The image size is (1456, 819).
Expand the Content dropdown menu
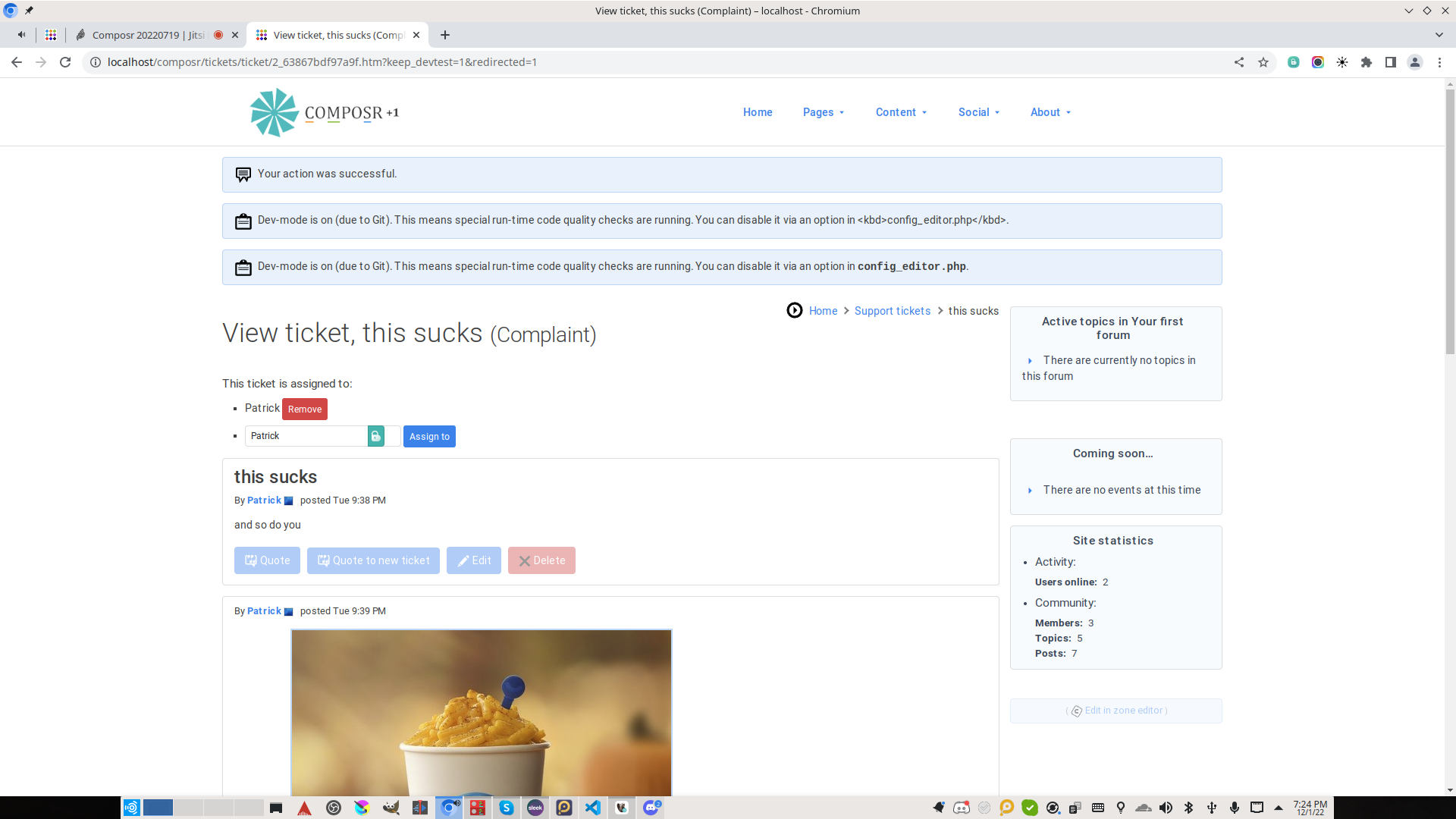[x=901, y=112]
